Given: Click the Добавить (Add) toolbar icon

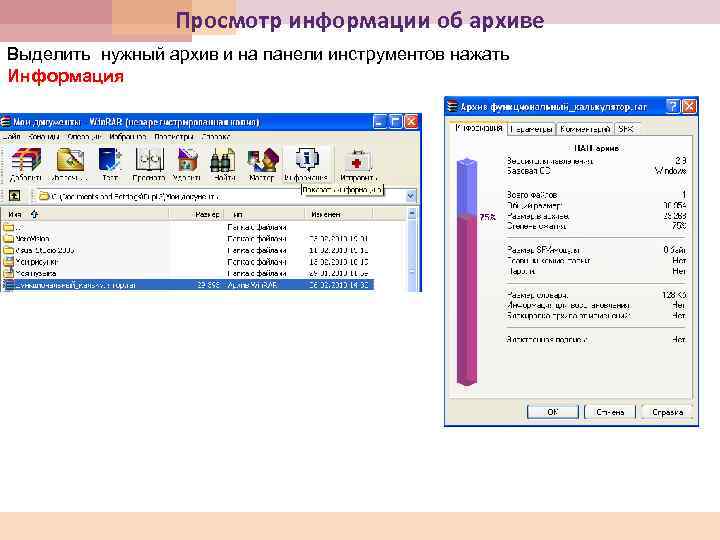Looking at the screenshot, I should [x=26, y=164].
